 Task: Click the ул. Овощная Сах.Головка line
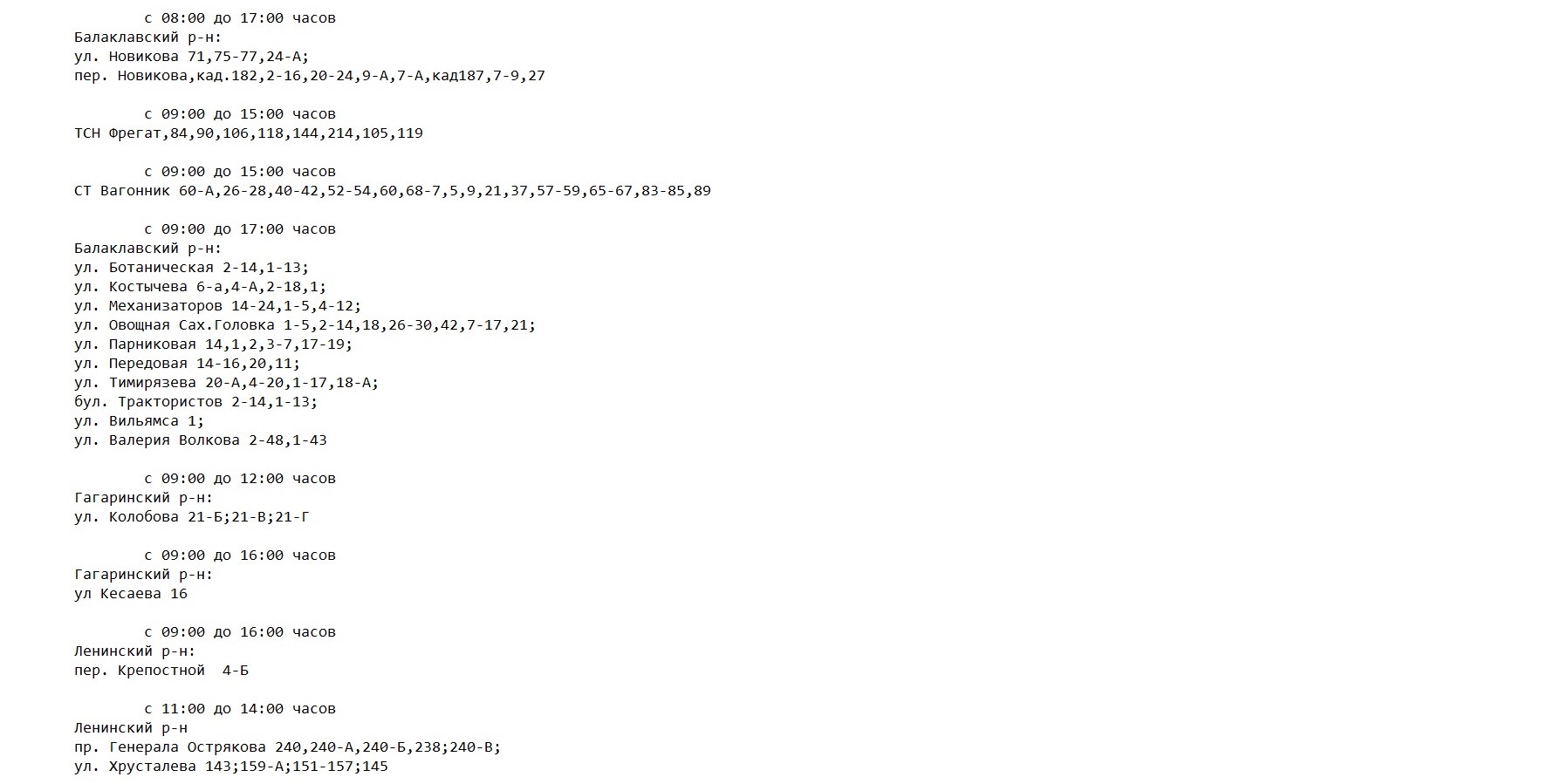(x=305, y=325)
